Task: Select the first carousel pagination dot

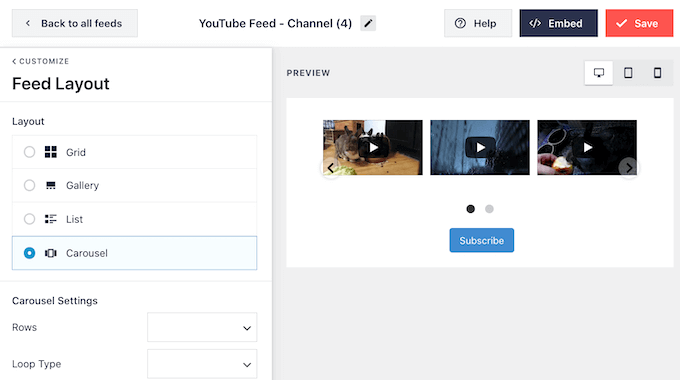Action: (471, 209)
